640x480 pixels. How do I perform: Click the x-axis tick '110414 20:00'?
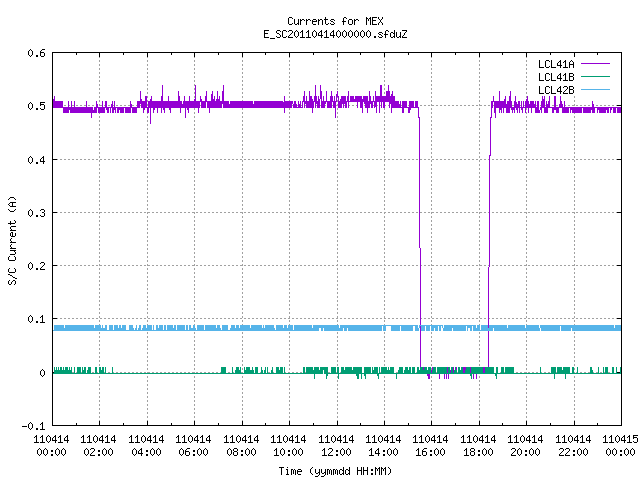click(525, 446)
